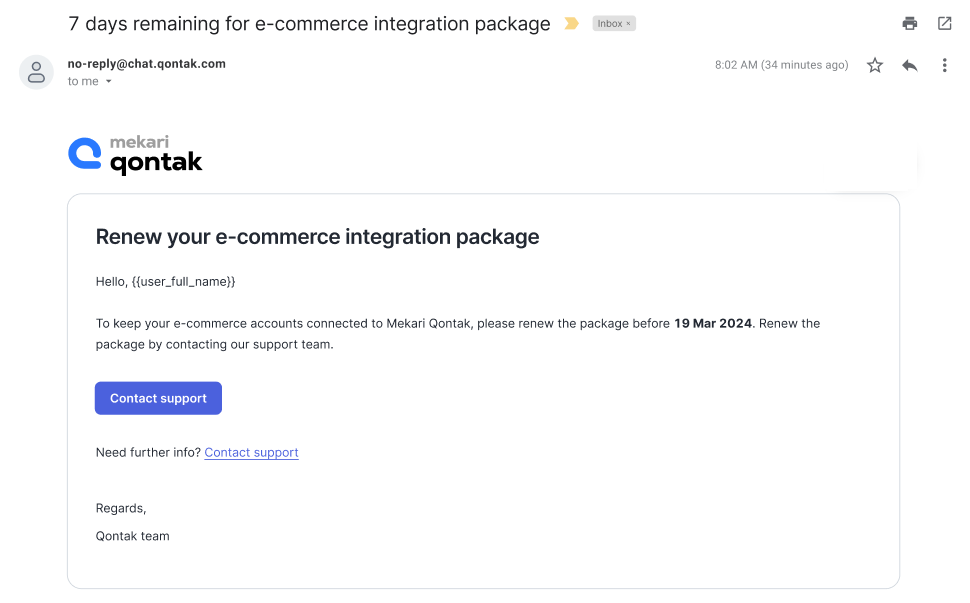The width and height of the screenshot is (970, 603).
Task: Click the Inbox label tag
Action: (x=609, y=24)
